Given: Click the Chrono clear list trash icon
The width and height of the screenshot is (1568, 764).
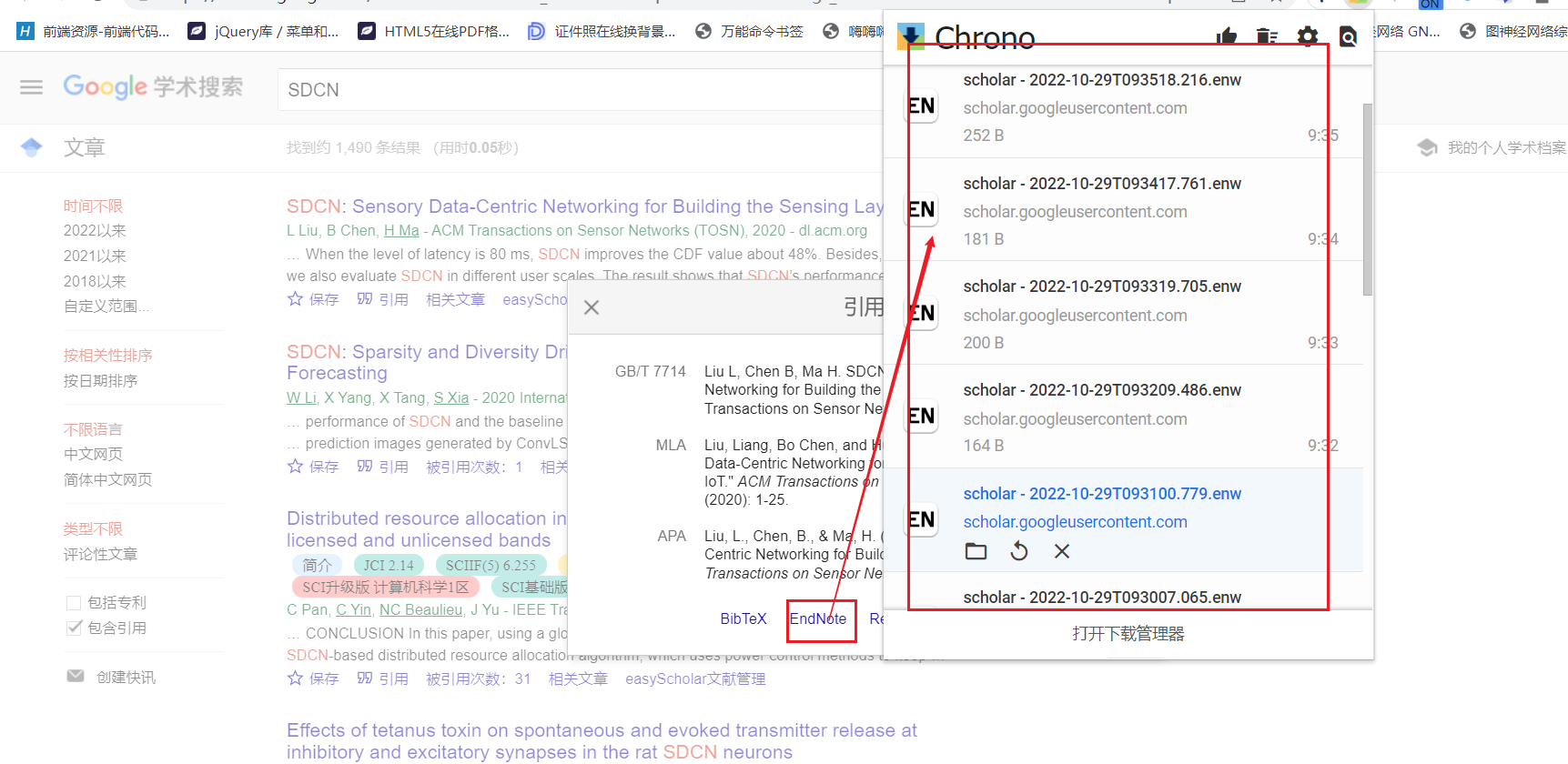Looking at the screenshot, I should tap(1267, 36).
